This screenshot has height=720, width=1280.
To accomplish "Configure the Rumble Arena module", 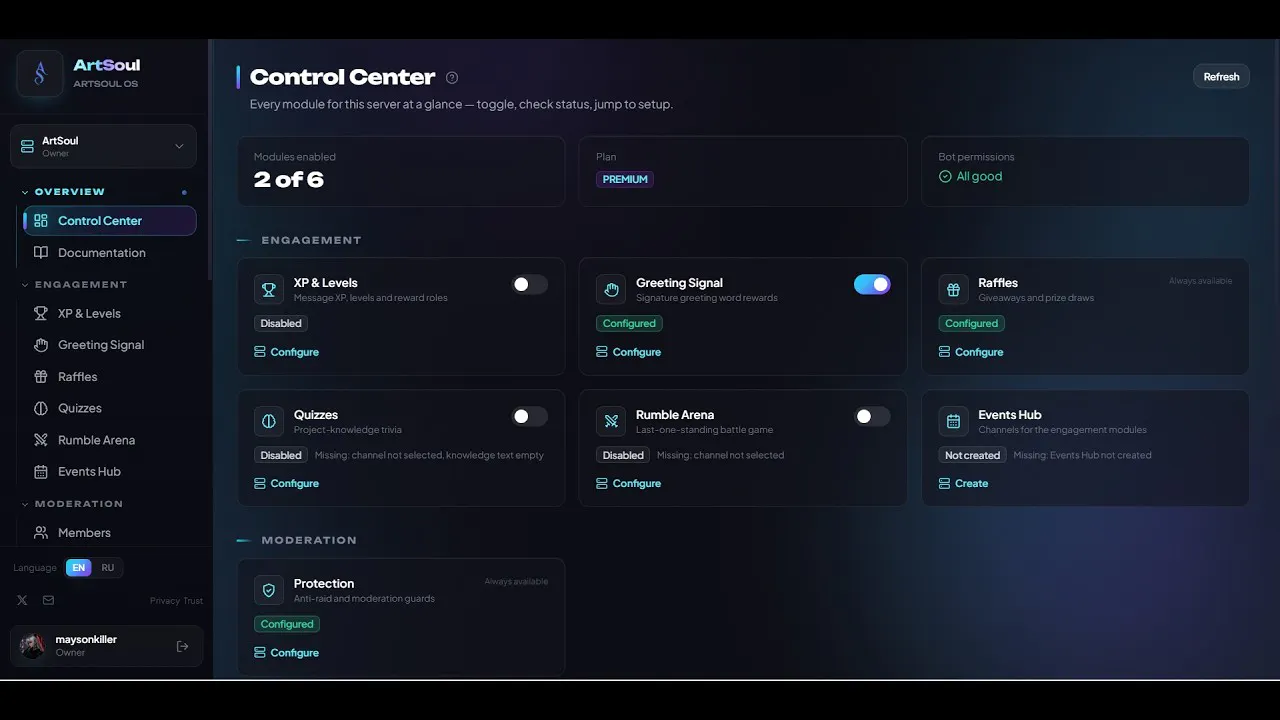I will [x=628, y=483].
